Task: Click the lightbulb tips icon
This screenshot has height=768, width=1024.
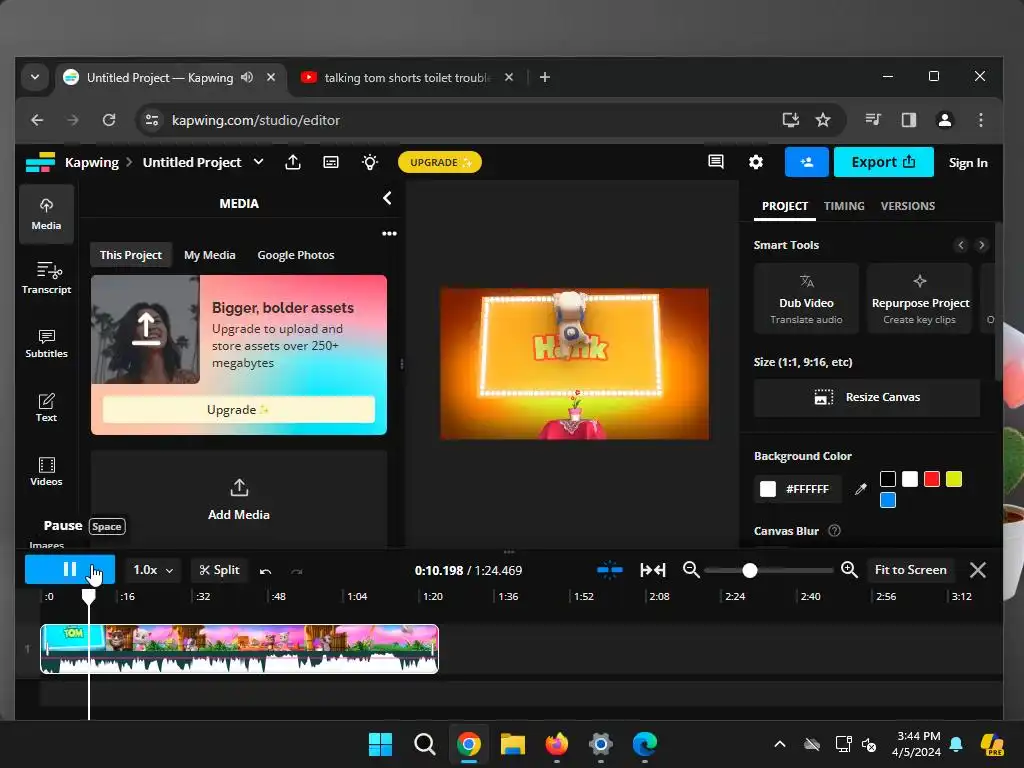Action: pyautogui.click(x=370, y=163)
